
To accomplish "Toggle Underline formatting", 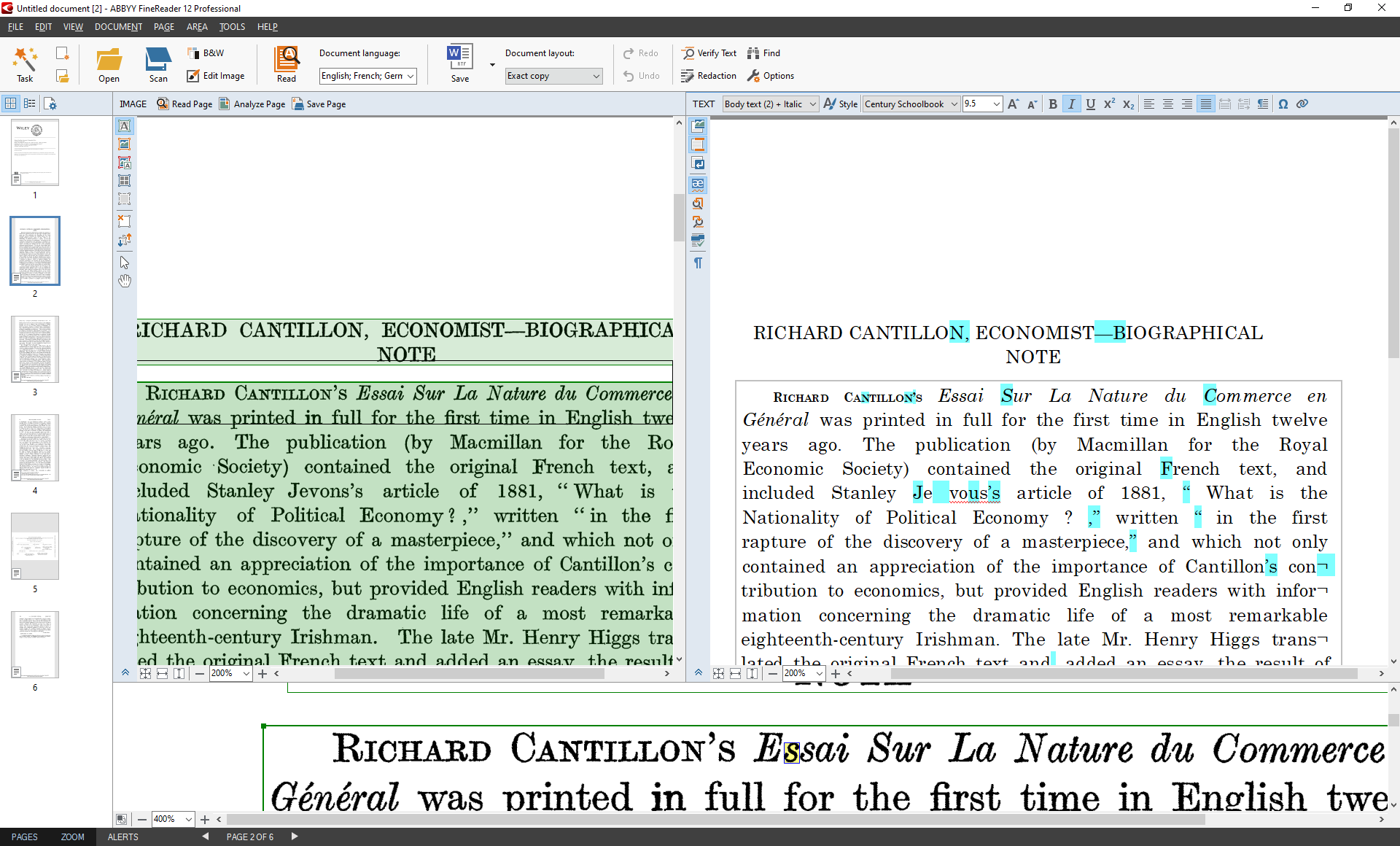I will tap(1090, 104).
